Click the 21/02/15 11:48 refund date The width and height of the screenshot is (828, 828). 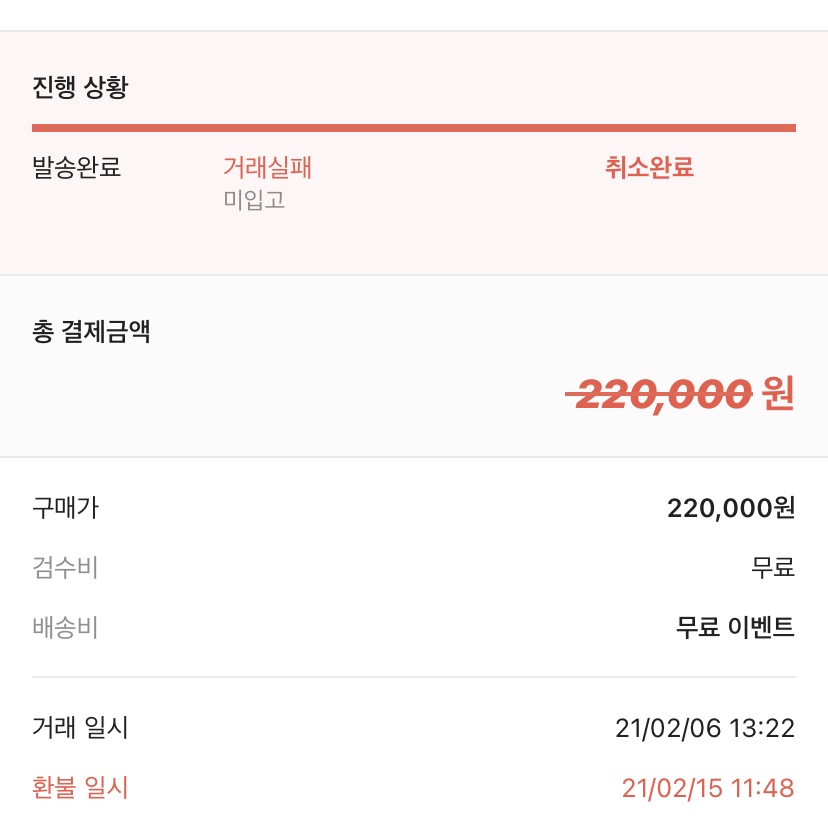point(708,788)
